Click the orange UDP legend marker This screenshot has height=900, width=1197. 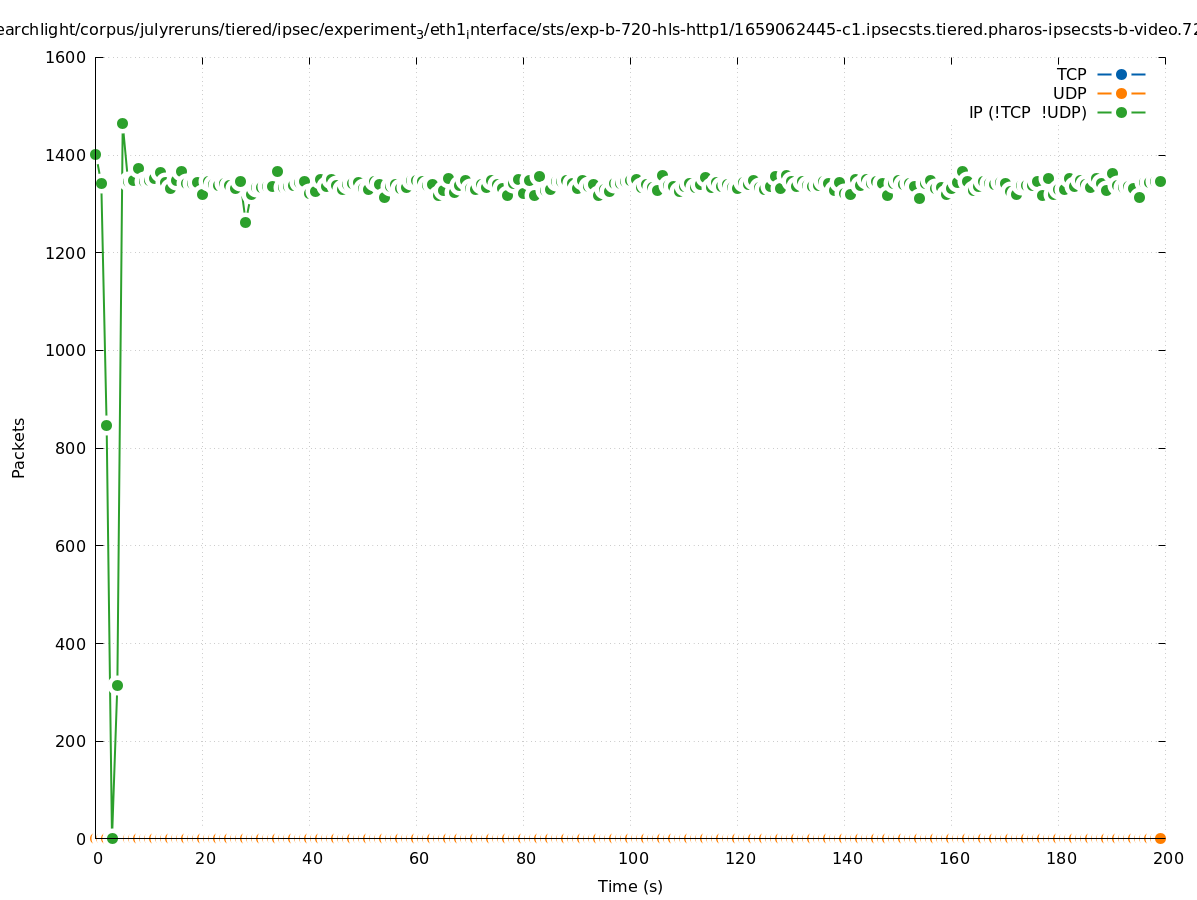click(x=1121, y=93)
